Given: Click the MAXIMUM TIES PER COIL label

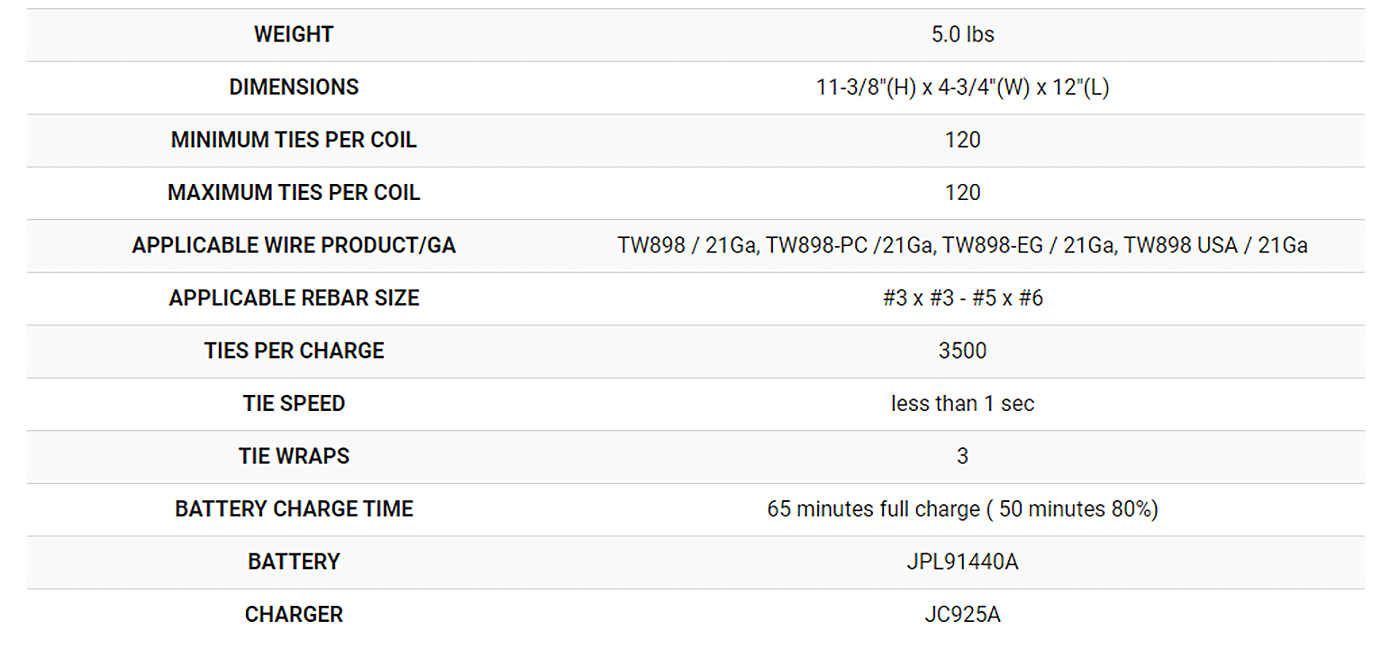Looking at the screenshot, I should click(x=293, y=192).
